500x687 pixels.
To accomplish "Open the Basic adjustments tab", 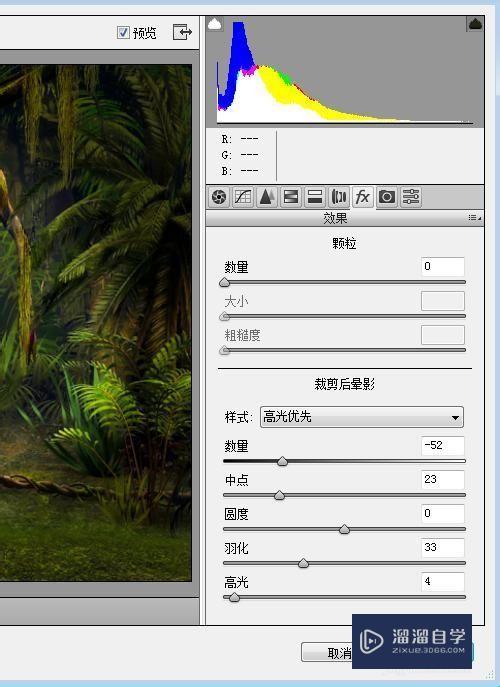I will tap(219, 197).
